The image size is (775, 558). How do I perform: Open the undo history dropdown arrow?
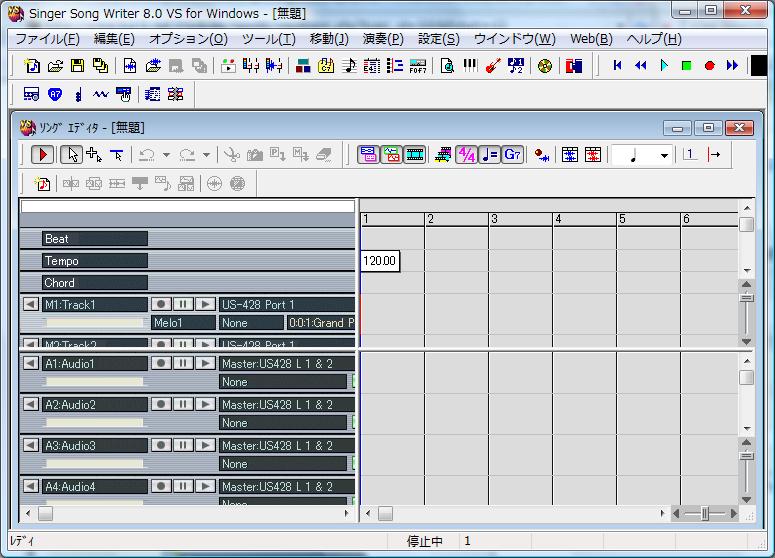167,155
